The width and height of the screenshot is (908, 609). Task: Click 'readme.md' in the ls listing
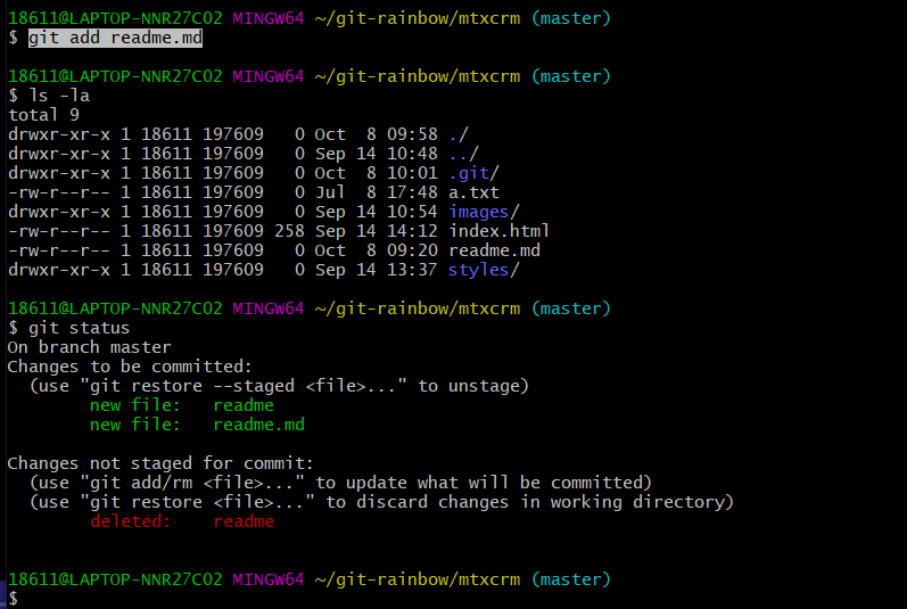pyautogui.click(x=494, y=250)
